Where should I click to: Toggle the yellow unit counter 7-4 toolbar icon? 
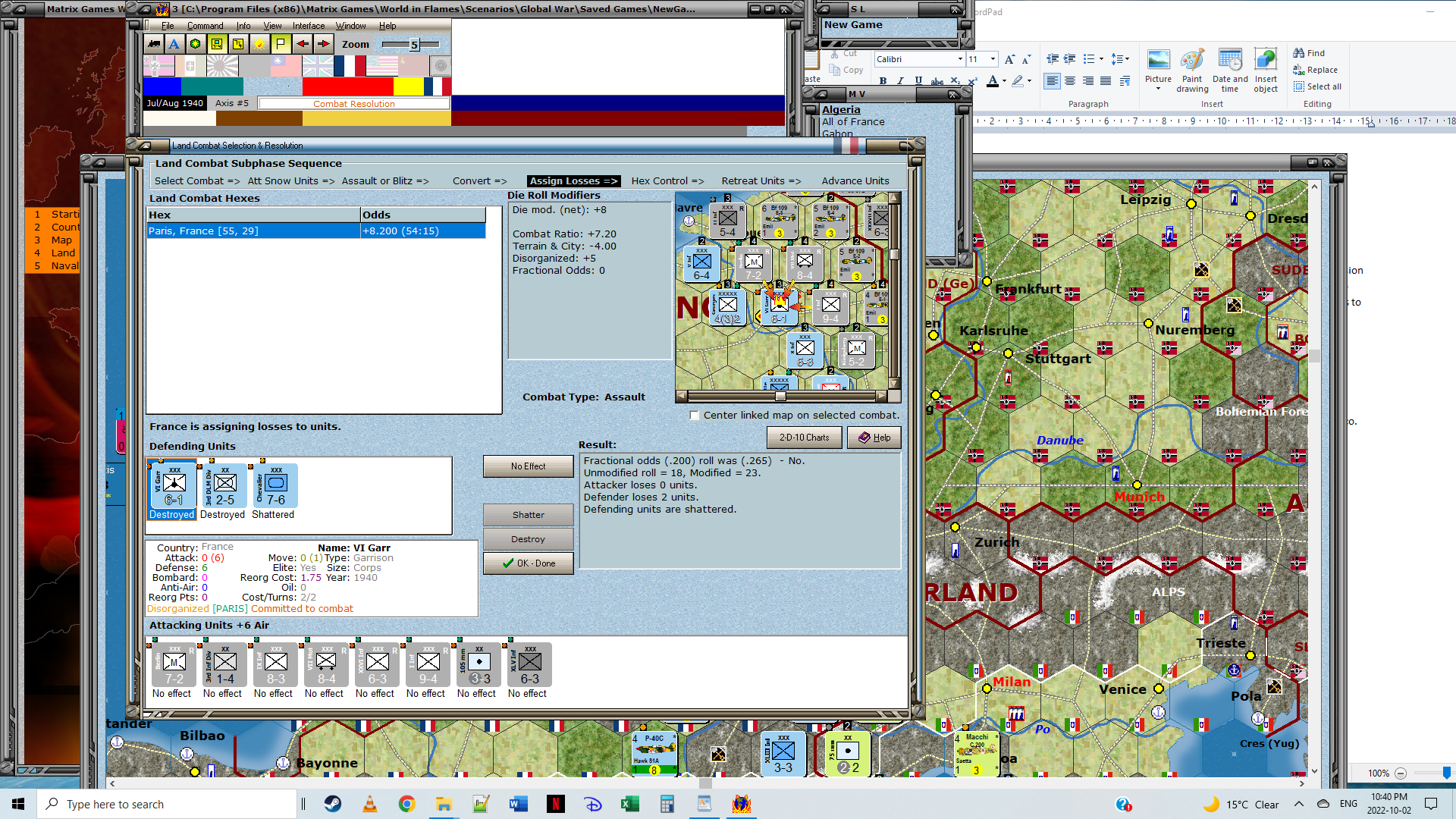point(217,44)
